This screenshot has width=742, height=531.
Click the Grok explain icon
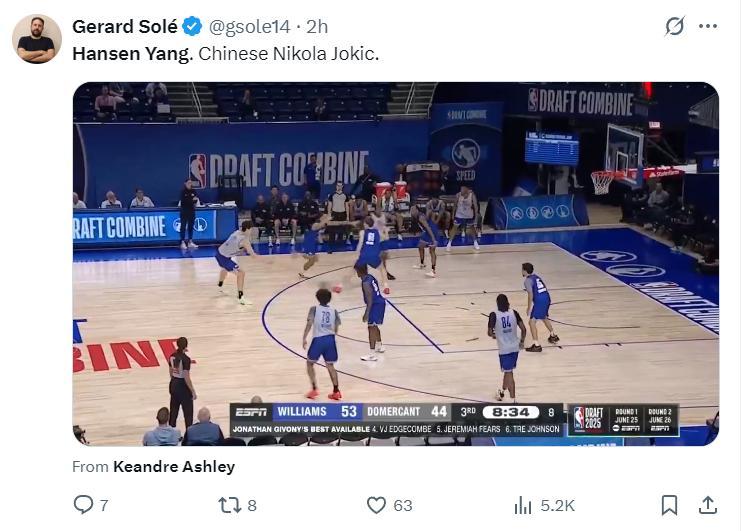click(x=675, y=26)
